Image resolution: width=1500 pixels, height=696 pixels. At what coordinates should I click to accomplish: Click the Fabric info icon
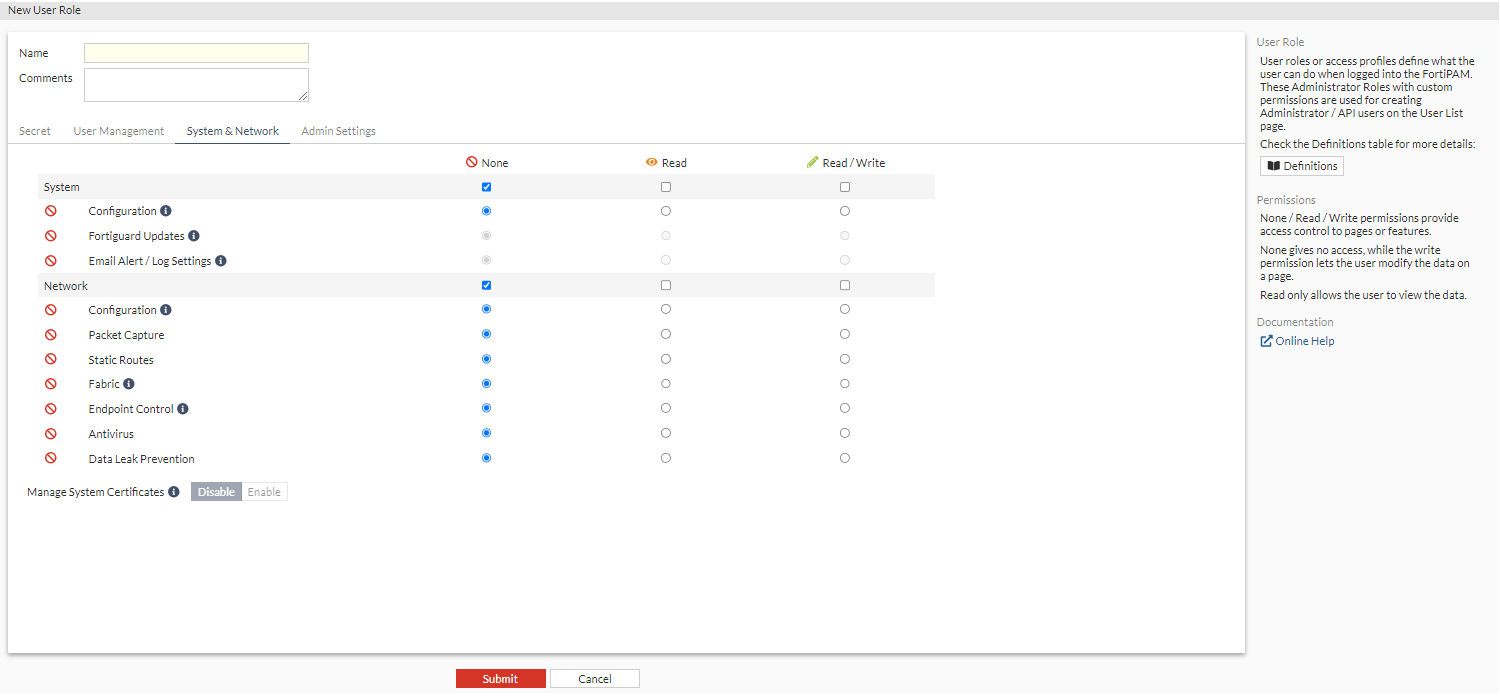(129, 384)
